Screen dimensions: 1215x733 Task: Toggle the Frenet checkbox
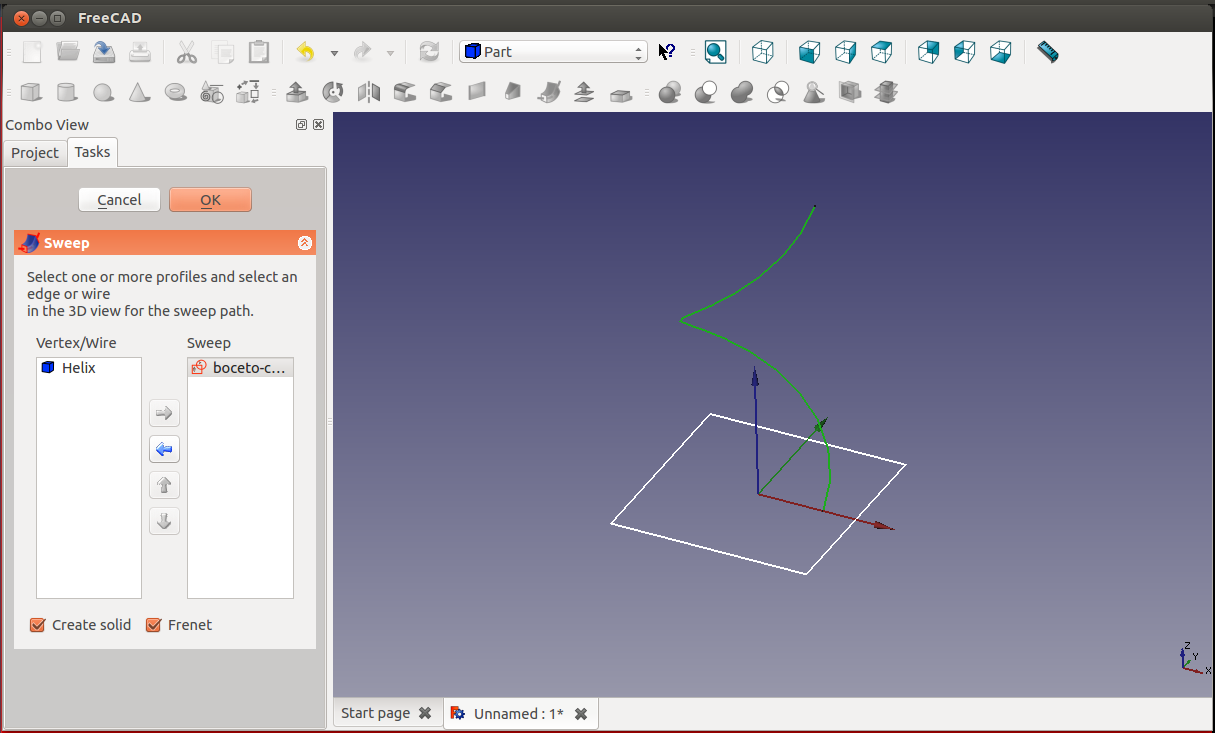[154, 625]
